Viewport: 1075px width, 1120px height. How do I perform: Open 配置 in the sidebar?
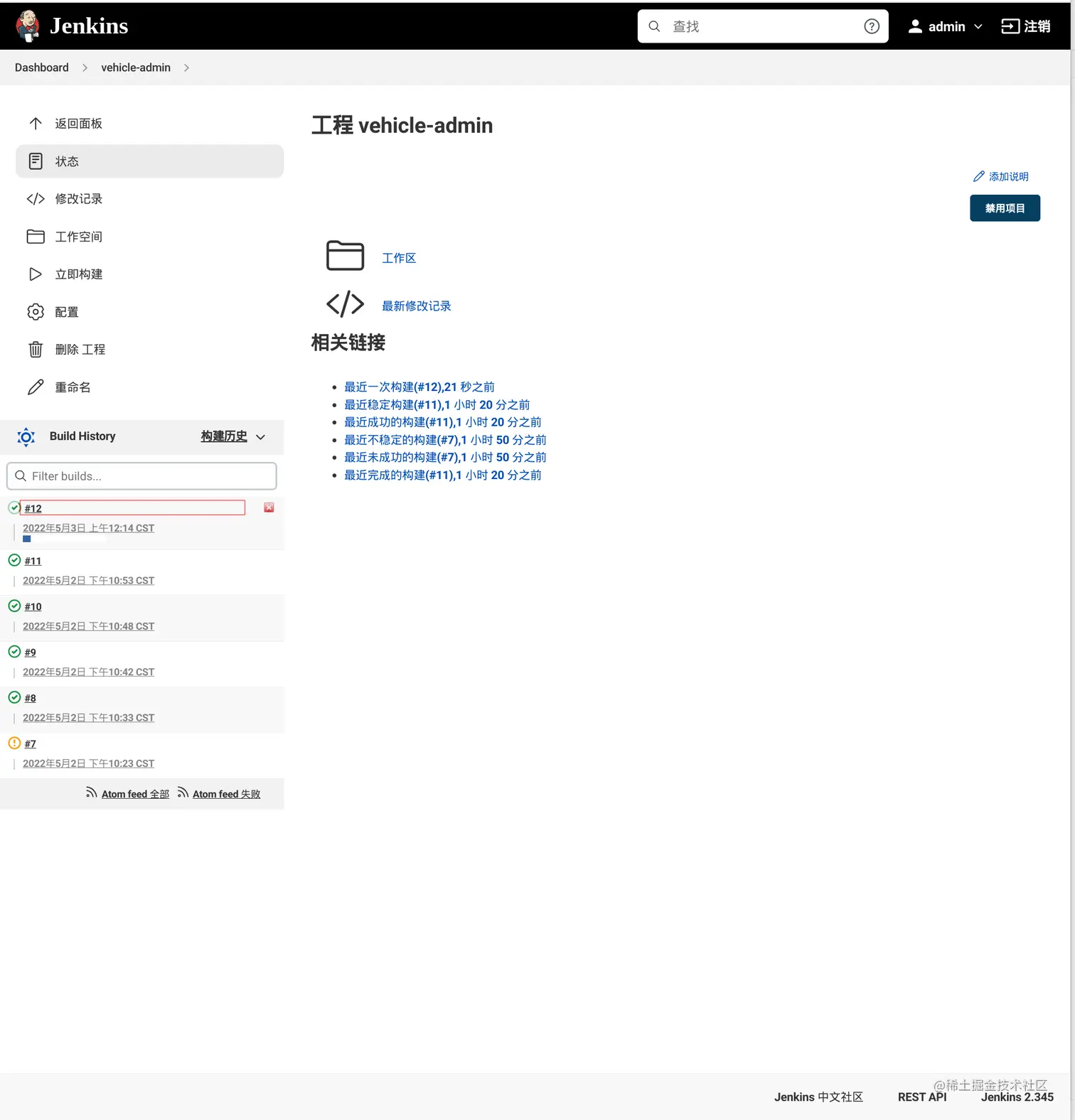click(x=149, y=312)
